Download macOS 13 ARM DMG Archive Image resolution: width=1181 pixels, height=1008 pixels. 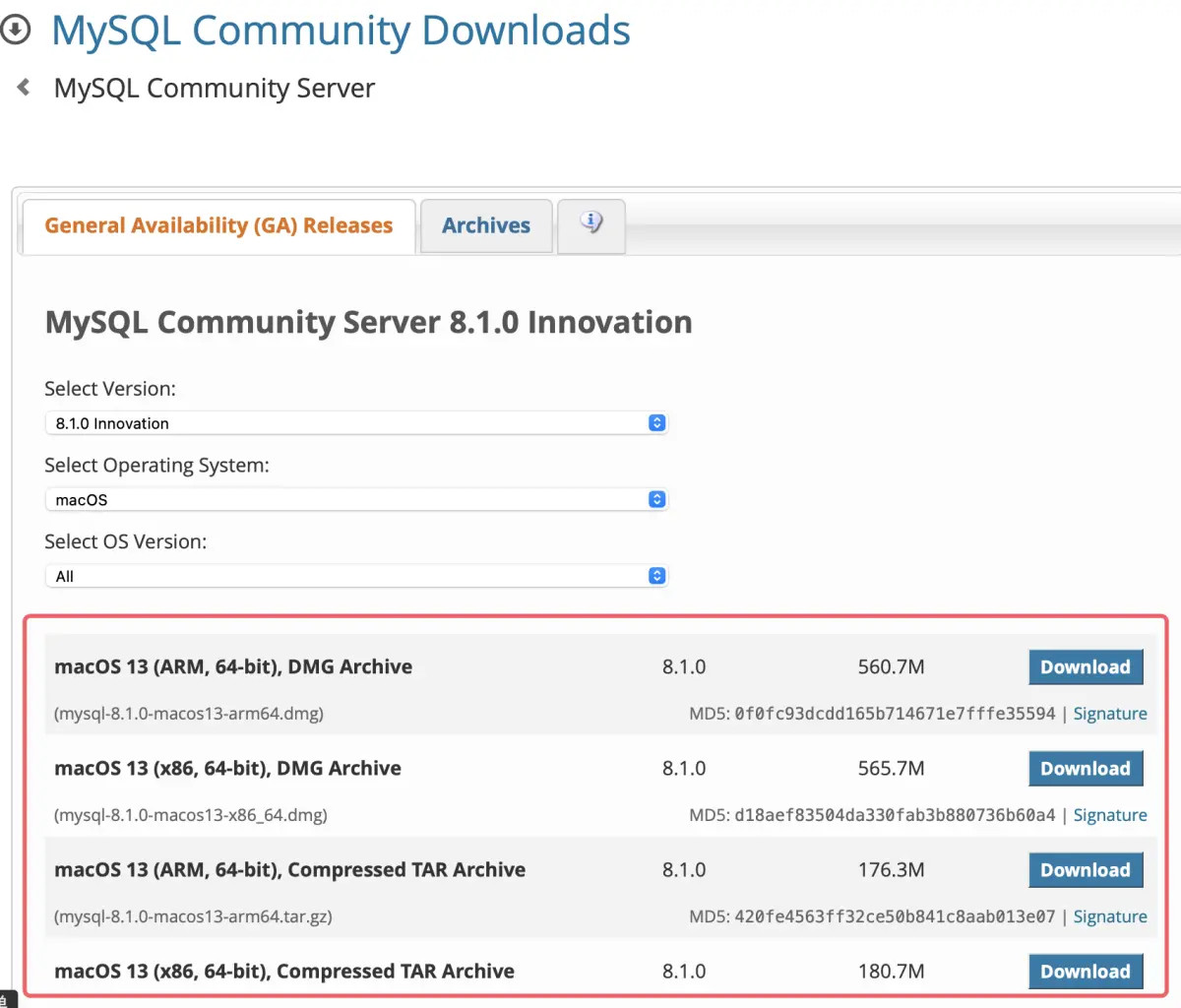[x=1086, y=667]
